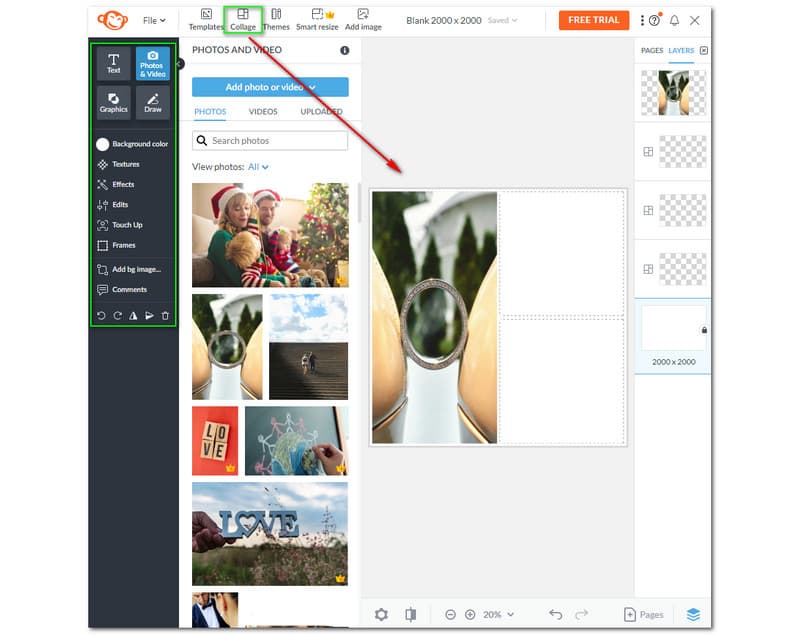Screen dimensions: 800x635
Task: Switch to the LAYERS tab
Action: (681, 50)
